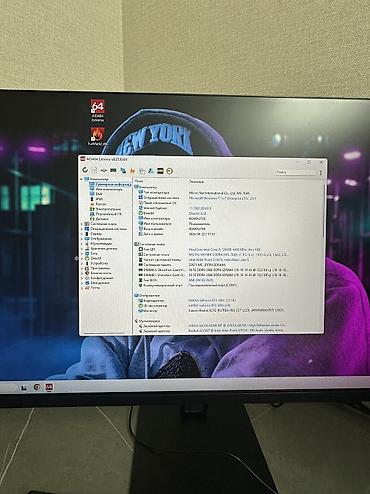Click the grayed Report page toolbar icon
Image resolution: width=370 pixels, height=494 pixels.
pyautogui.click(x=95, y=170)
